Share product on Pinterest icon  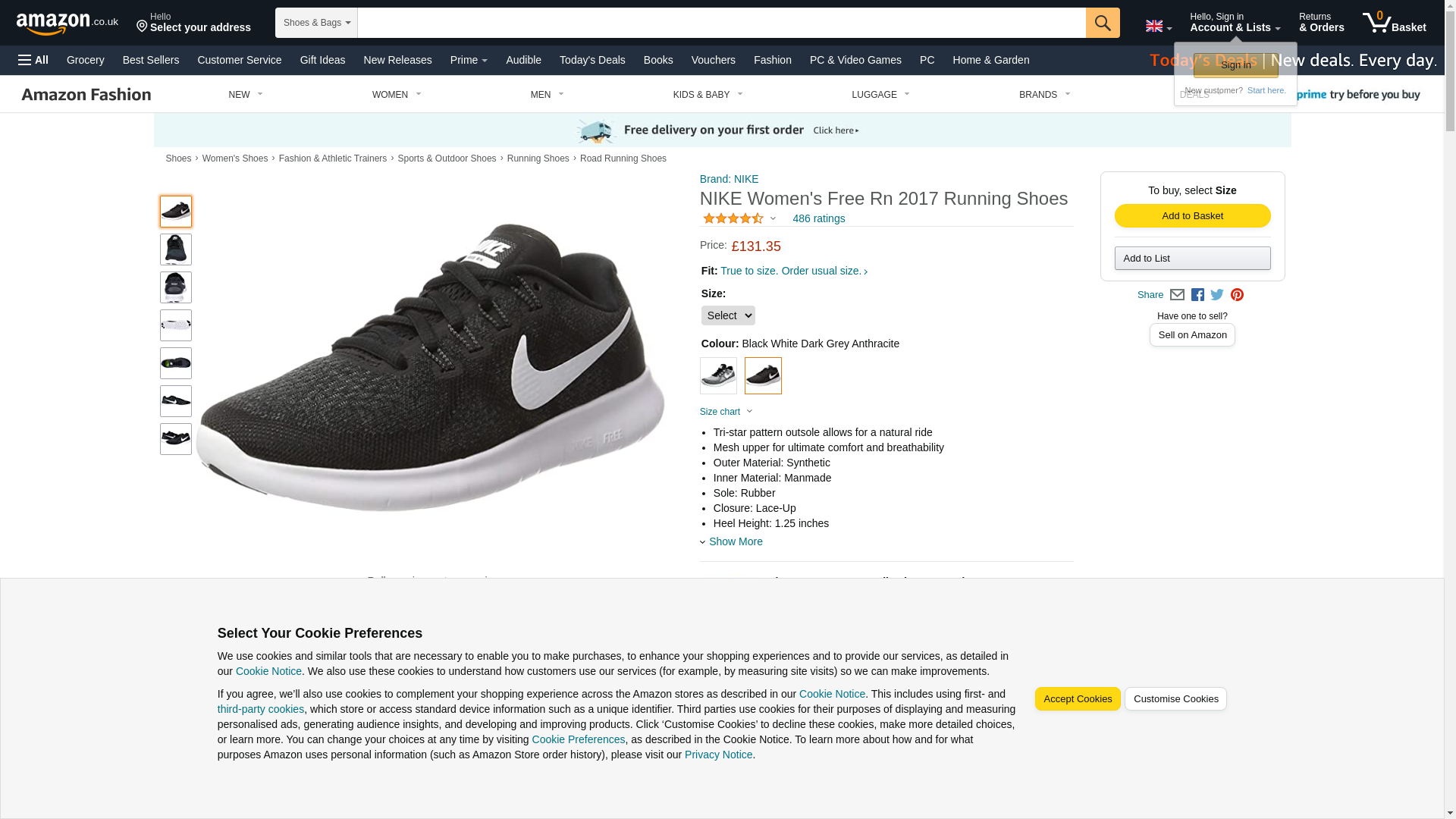pos(1237,295)
